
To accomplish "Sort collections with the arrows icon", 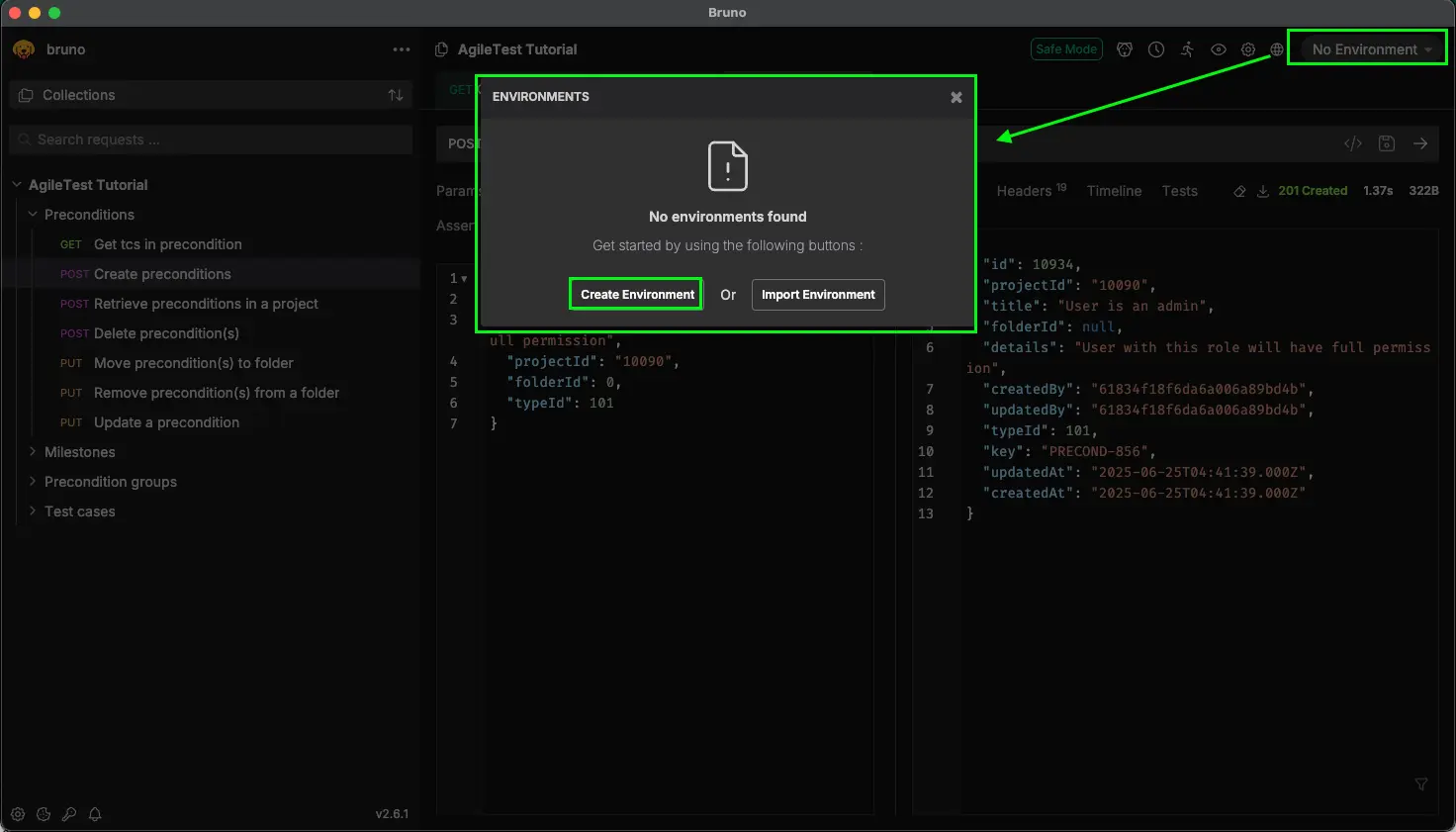I will (x=396, y=95).
